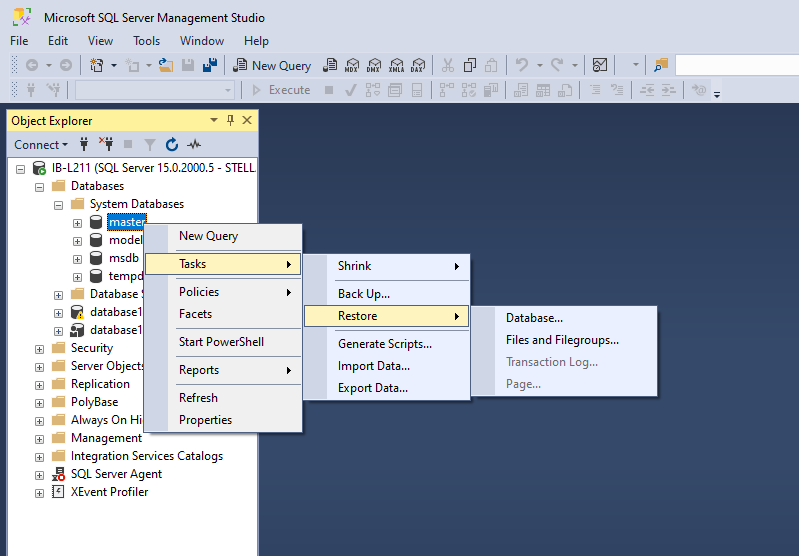The image size is (799, 556).
Task: Open the Edit menu
Action: tap(58, 41)
